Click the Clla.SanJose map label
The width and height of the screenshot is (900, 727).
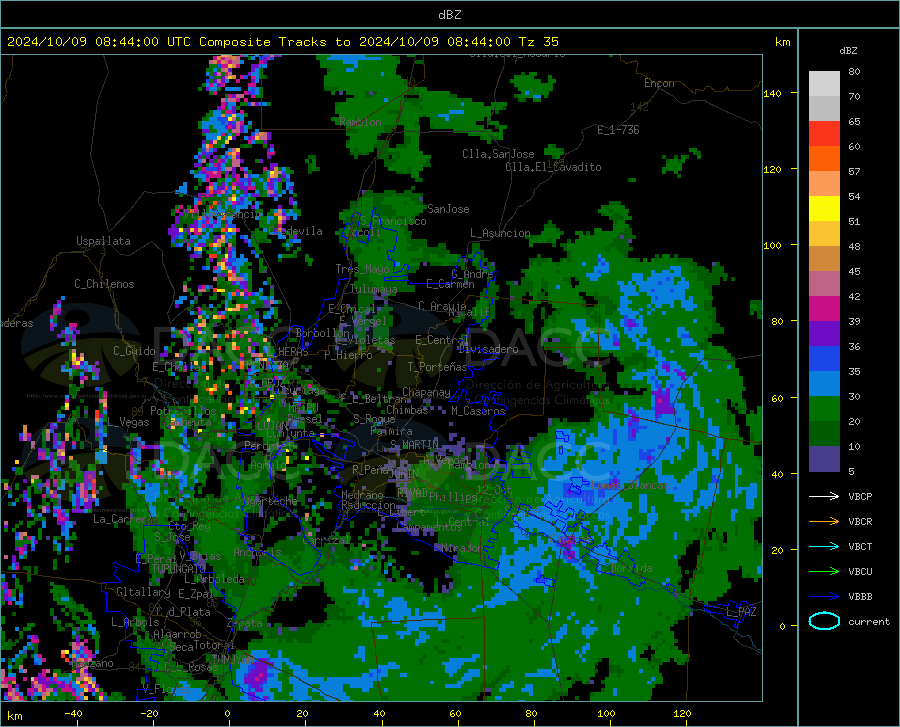point(498,154)
